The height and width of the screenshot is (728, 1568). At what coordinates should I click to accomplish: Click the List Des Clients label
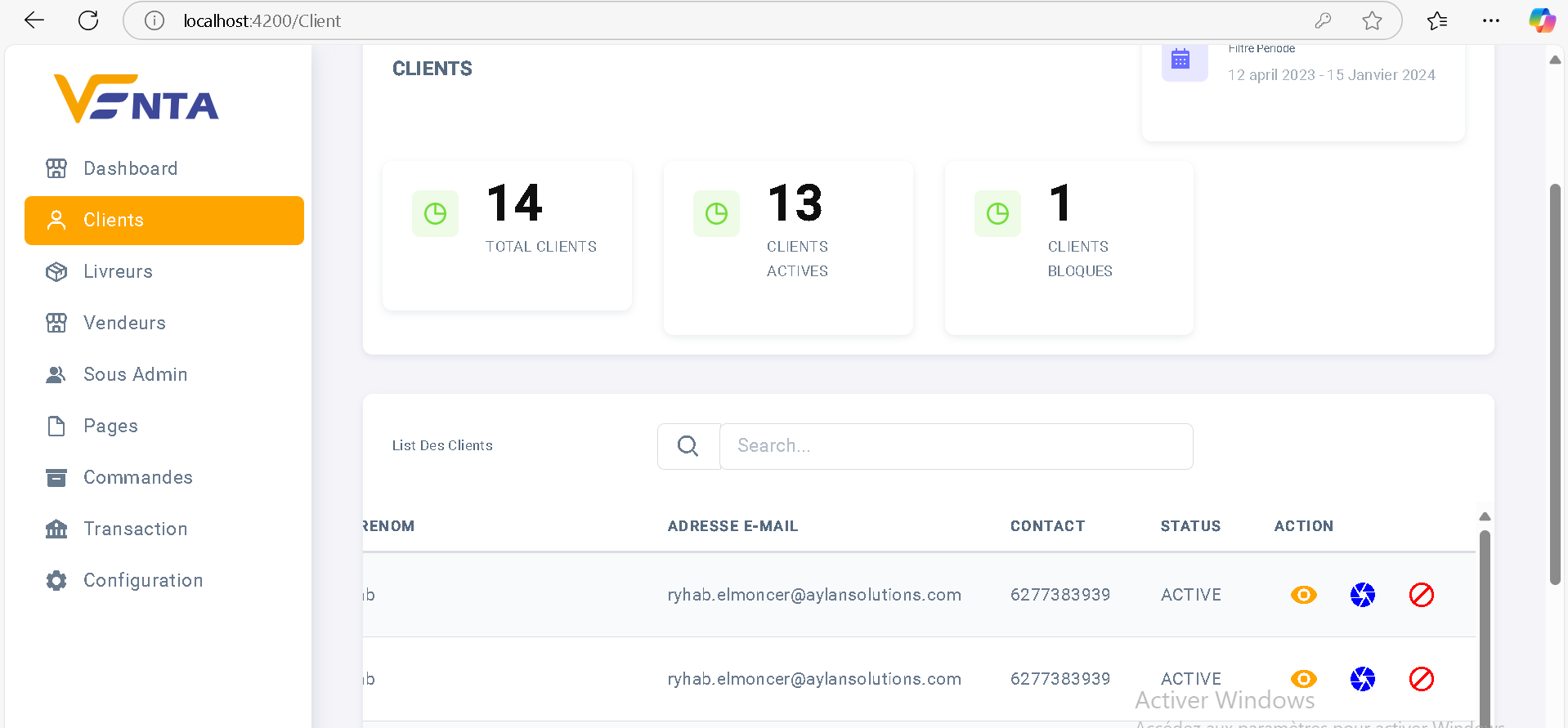click(442, 446)
